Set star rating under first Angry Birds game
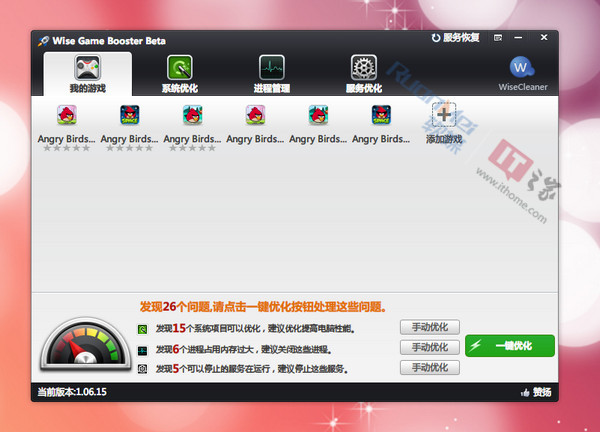This screenshot has height=432, width=600. (x=67, y=148)
